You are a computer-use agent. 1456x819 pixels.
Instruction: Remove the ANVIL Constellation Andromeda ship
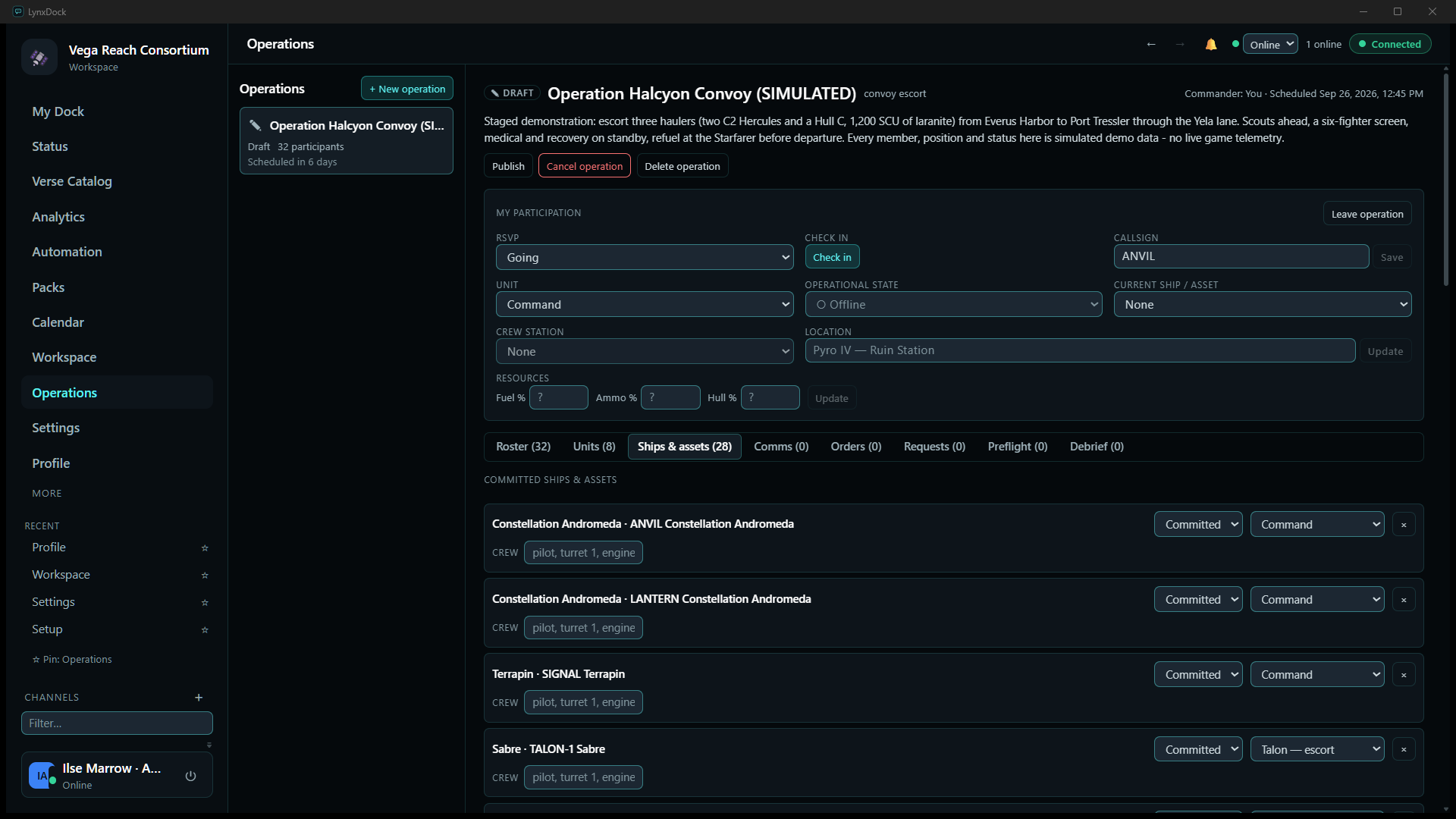coord(1404,525)
